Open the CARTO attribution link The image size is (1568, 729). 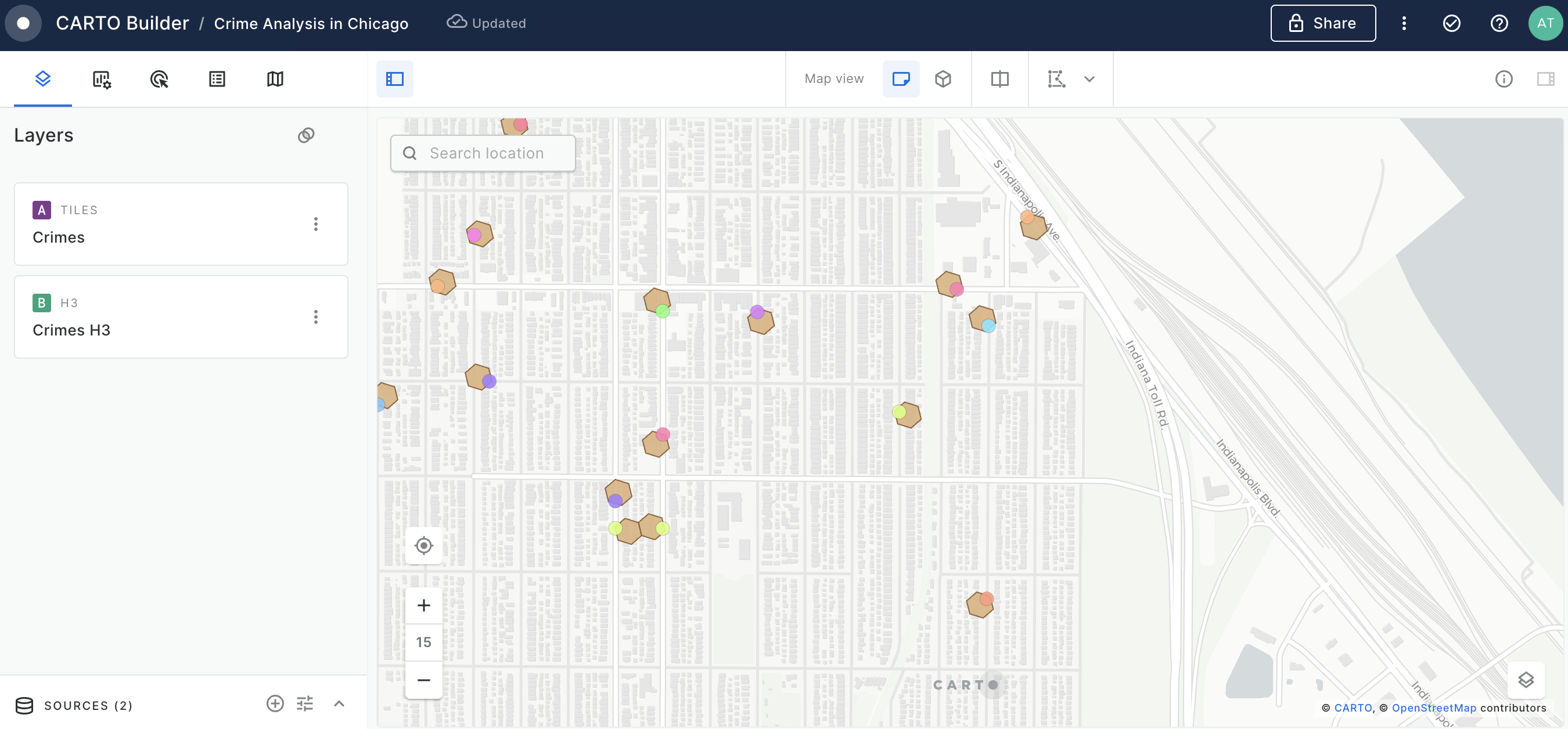(x=1353, y=708)
